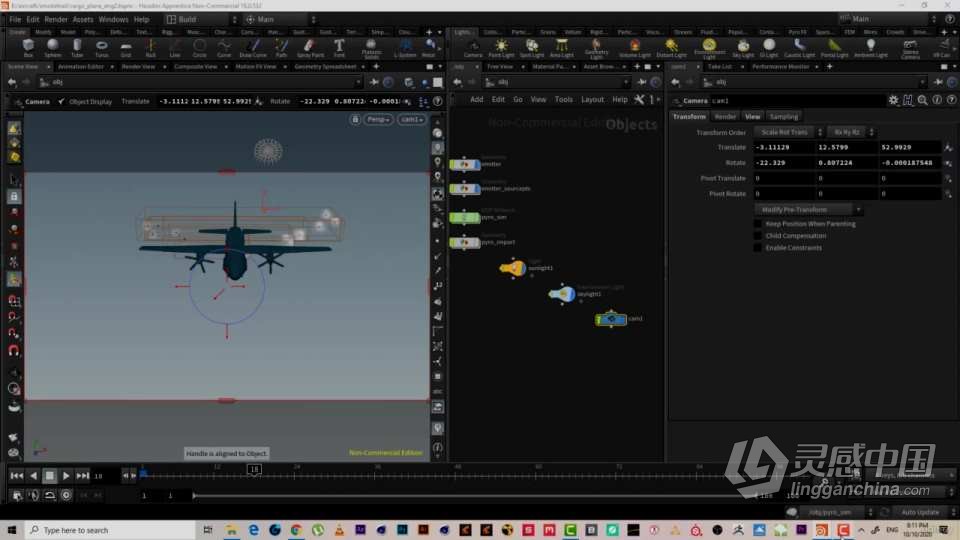
Task: Switch to the Geometry Spreadsheet tab
Action: click(325, 67)
